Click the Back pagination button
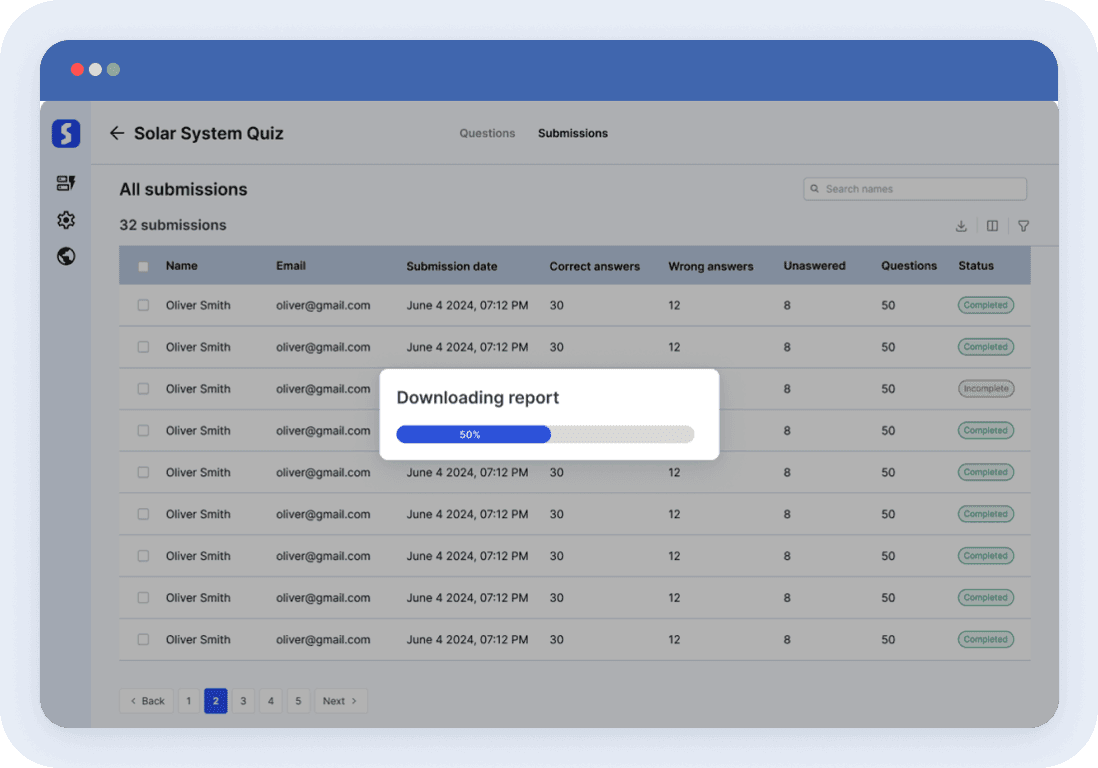The image size is (1098, 768). pyautogui.click(x=146, y=701)
